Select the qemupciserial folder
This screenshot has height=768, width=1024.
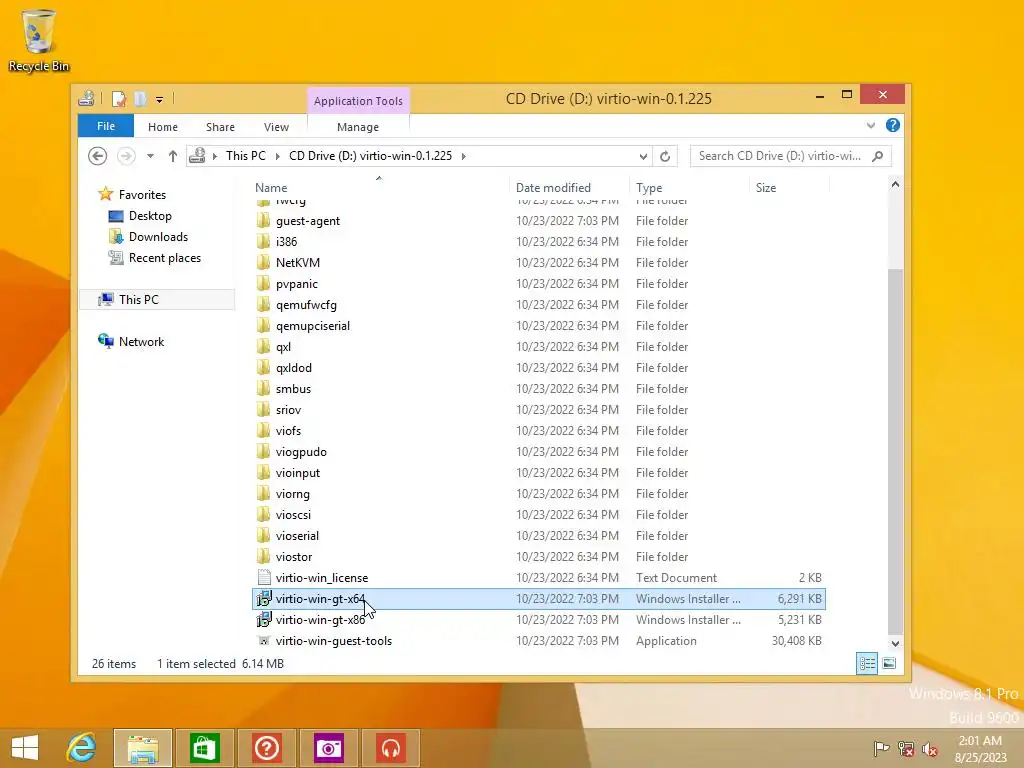tap(313, 325)
